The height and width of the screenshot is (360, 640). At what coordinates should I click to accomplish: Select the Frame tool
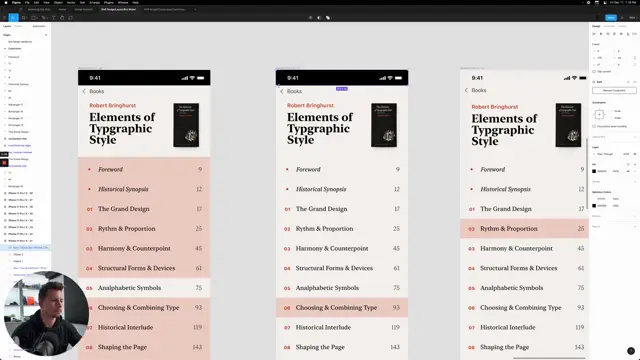click(x=24, y=18)
